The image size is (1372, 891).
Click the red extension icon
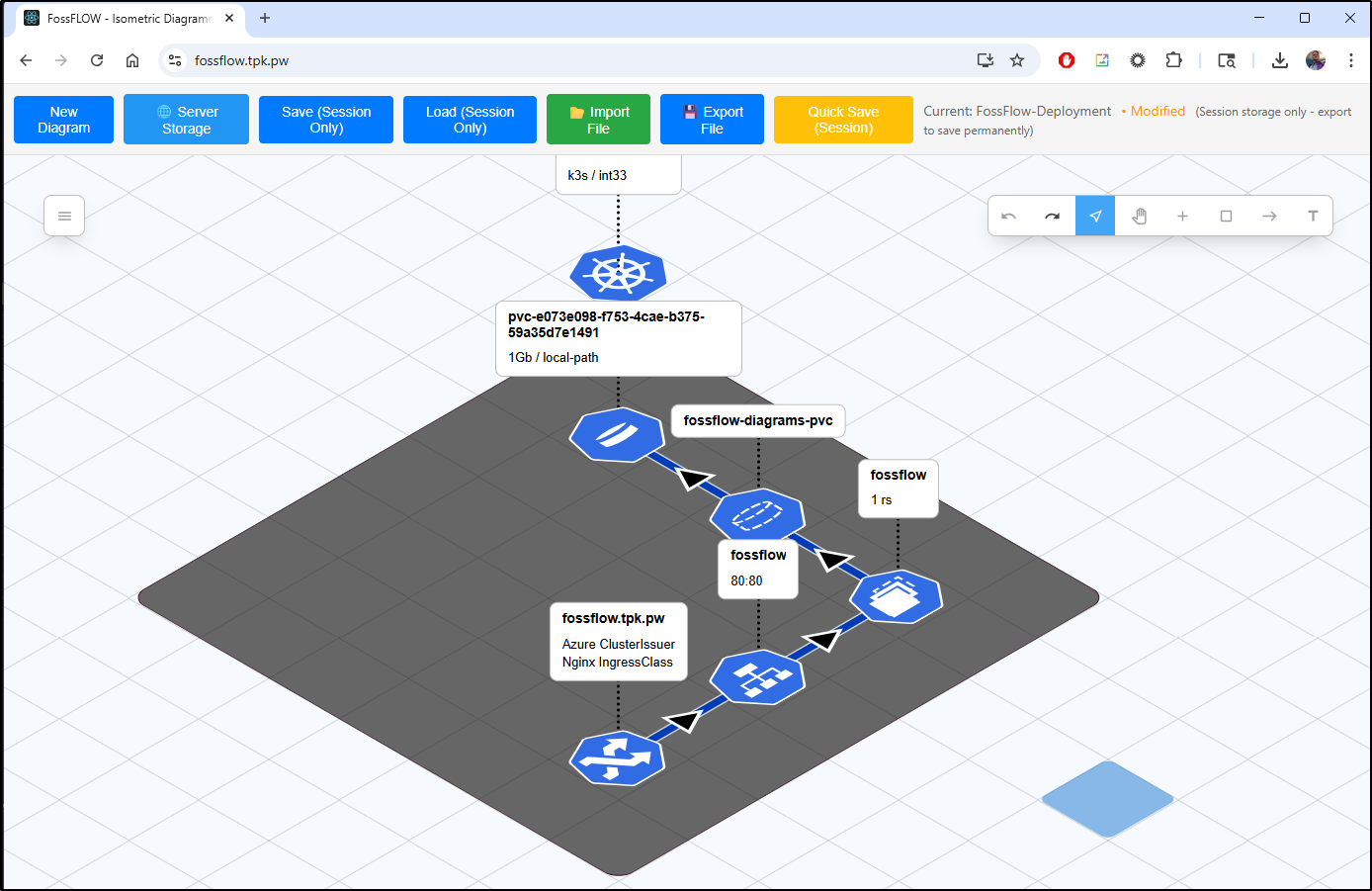[1067, 60]
